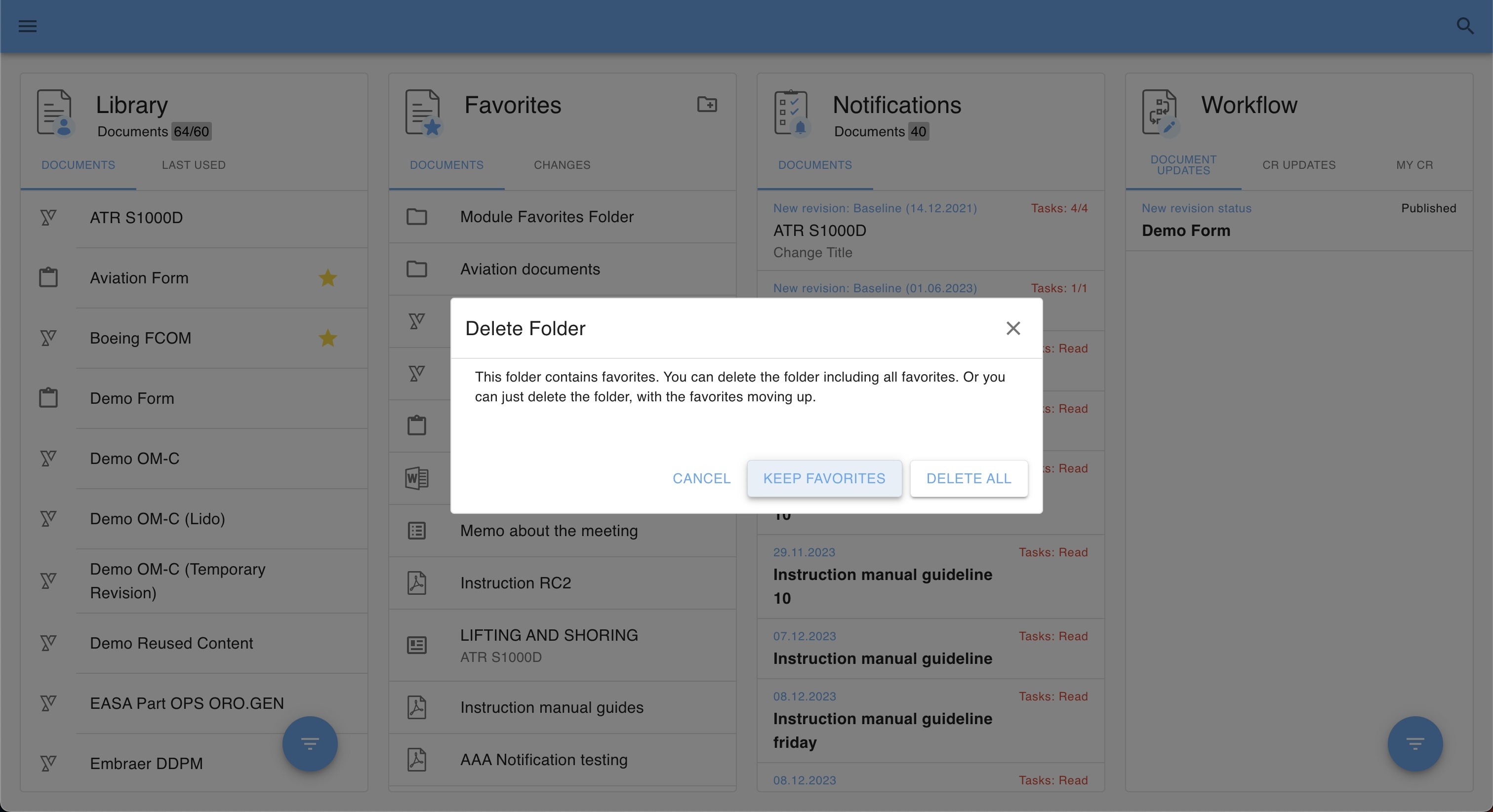Screen dimensions: 1493x812
Task: Open the Aviation documents folder
Action: pos(530,270)
